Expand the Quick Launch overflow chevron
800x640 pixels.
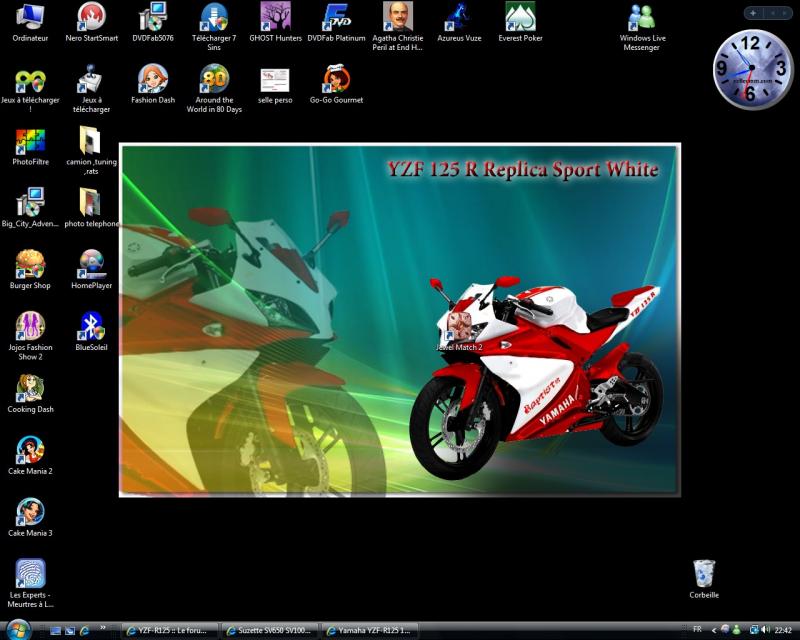tap(103, 628)
